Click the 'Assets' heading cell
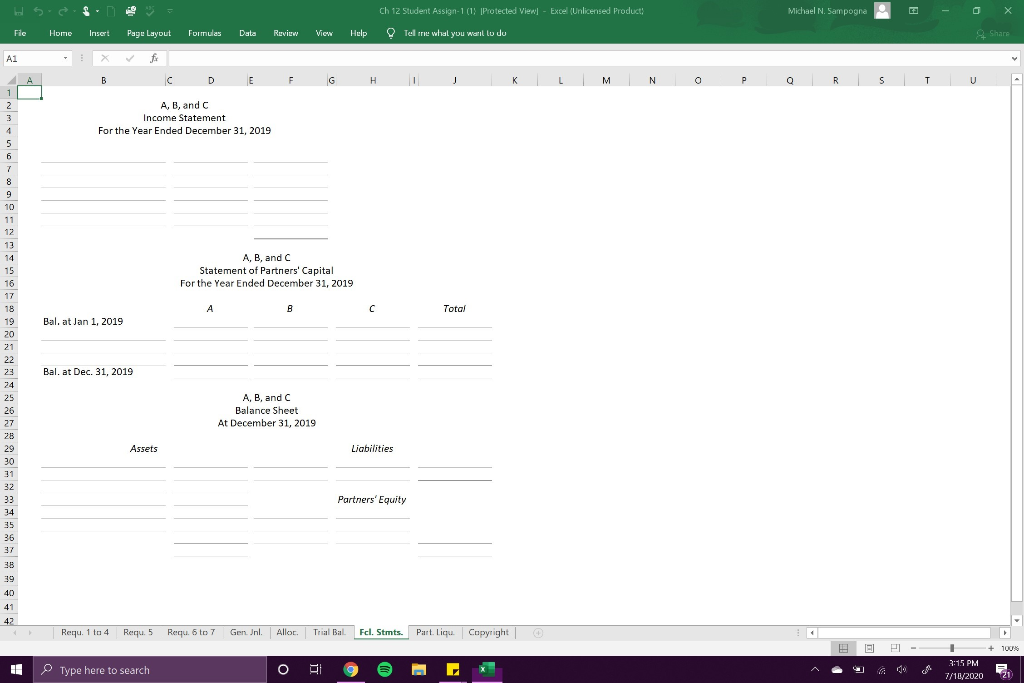 tap(144, 449)
